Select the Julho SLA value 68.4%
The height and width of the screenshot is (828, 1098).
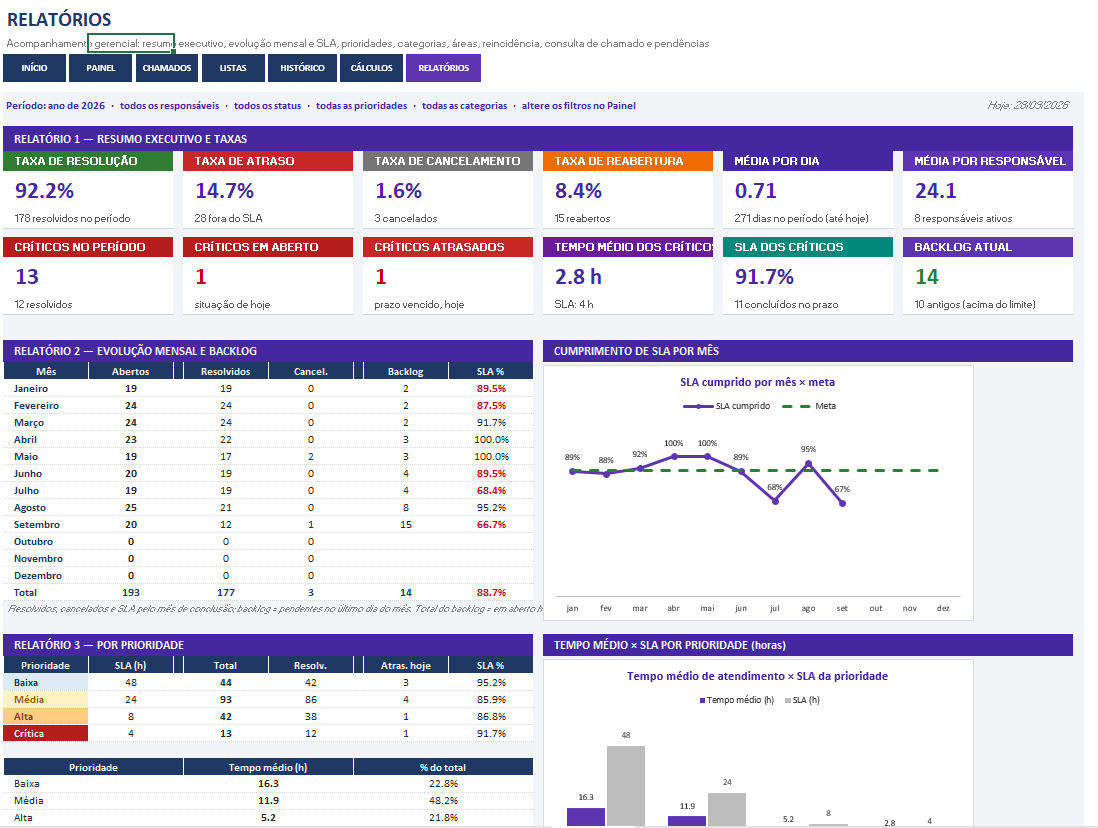point(492,491)
